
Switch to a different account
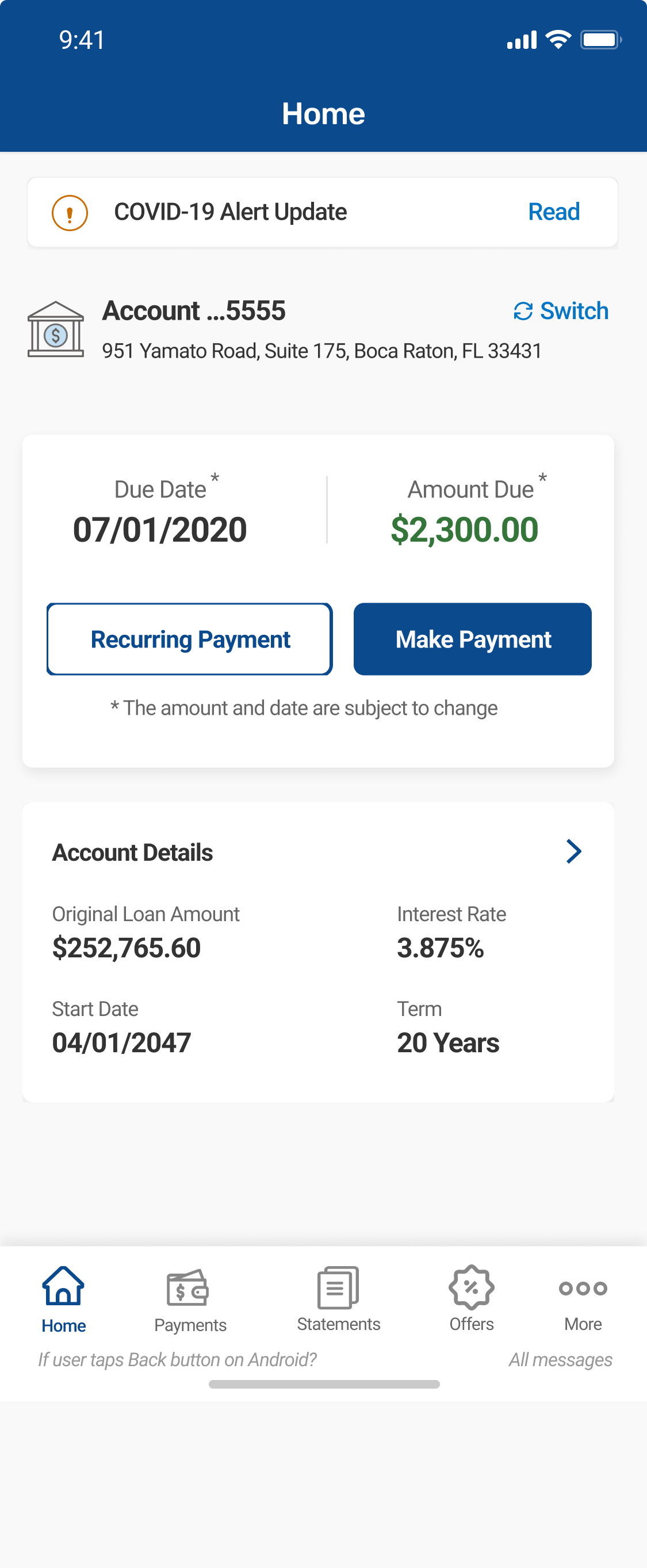(x=574, y=311)
